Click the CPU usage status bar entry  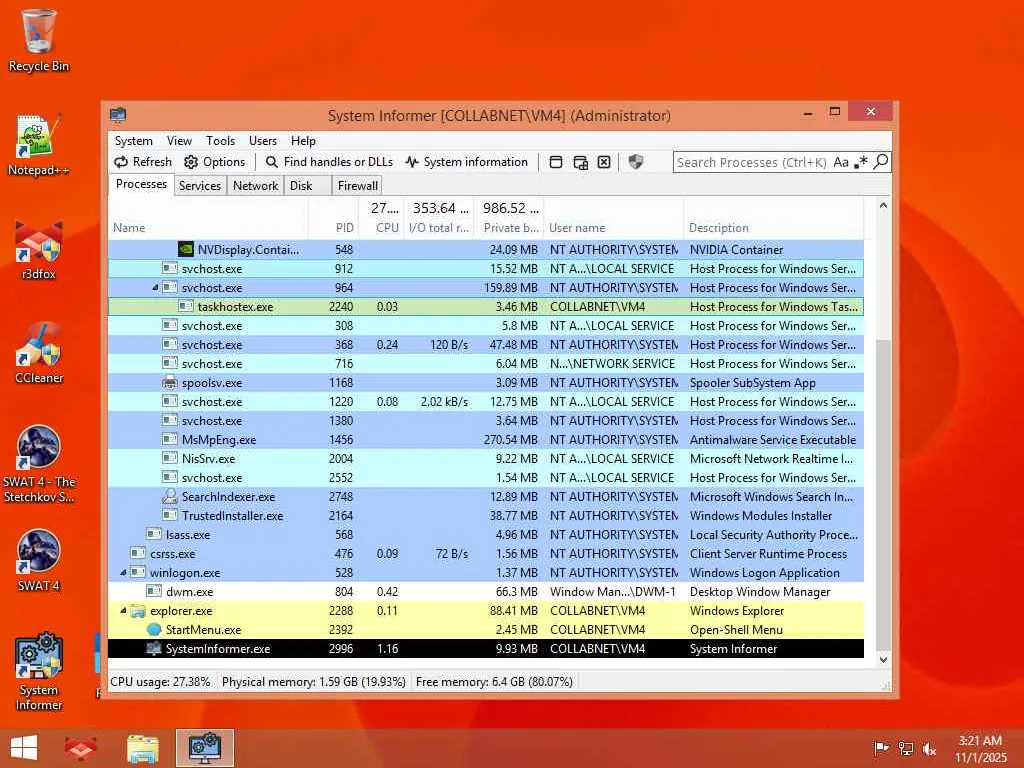click(161, 682)
